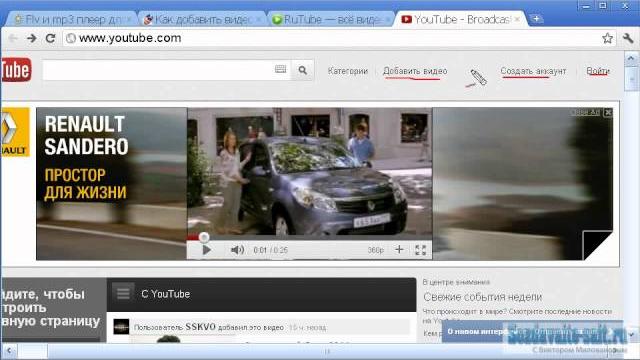
Task: Open the on-screen keyboard icon in search box
Action: tap(280, 69)
